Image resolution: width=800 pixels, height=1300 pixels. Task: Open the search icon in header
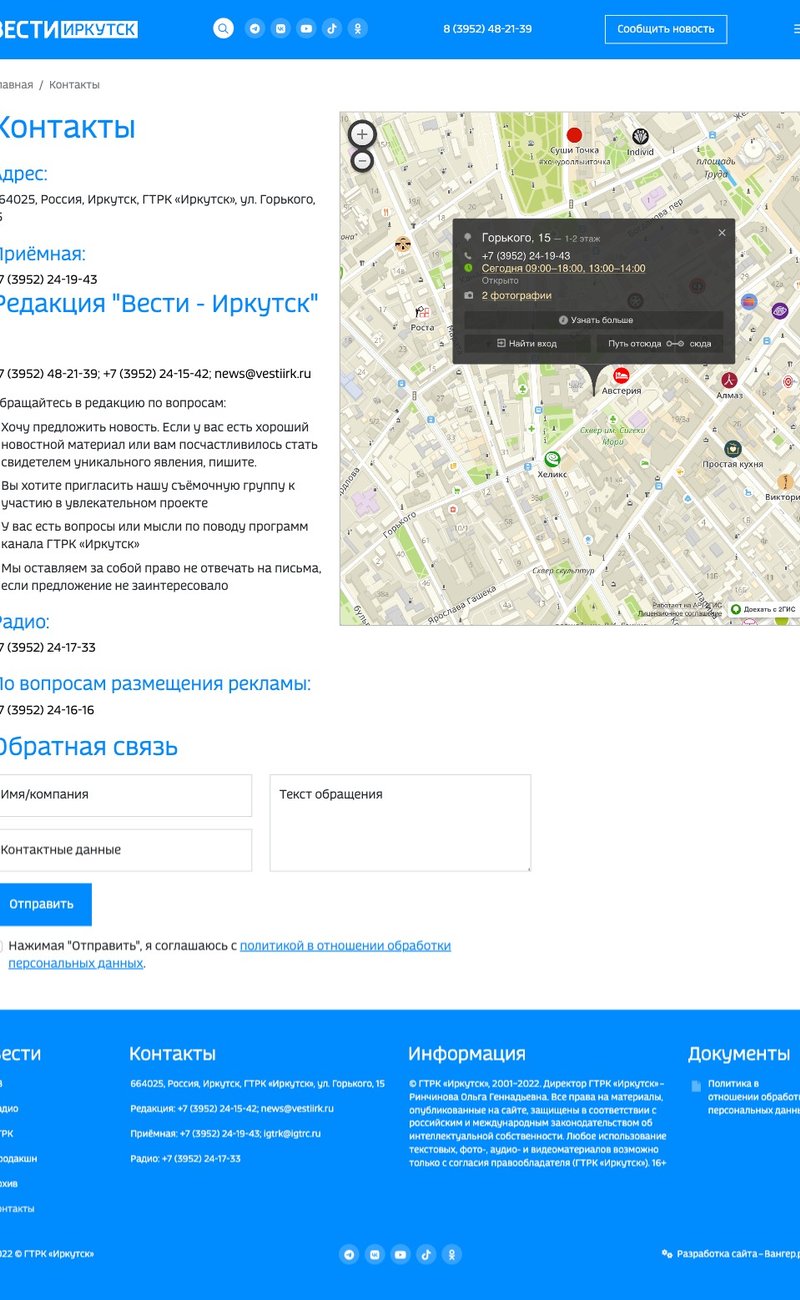pyautogui.click(x=223, y=29)
